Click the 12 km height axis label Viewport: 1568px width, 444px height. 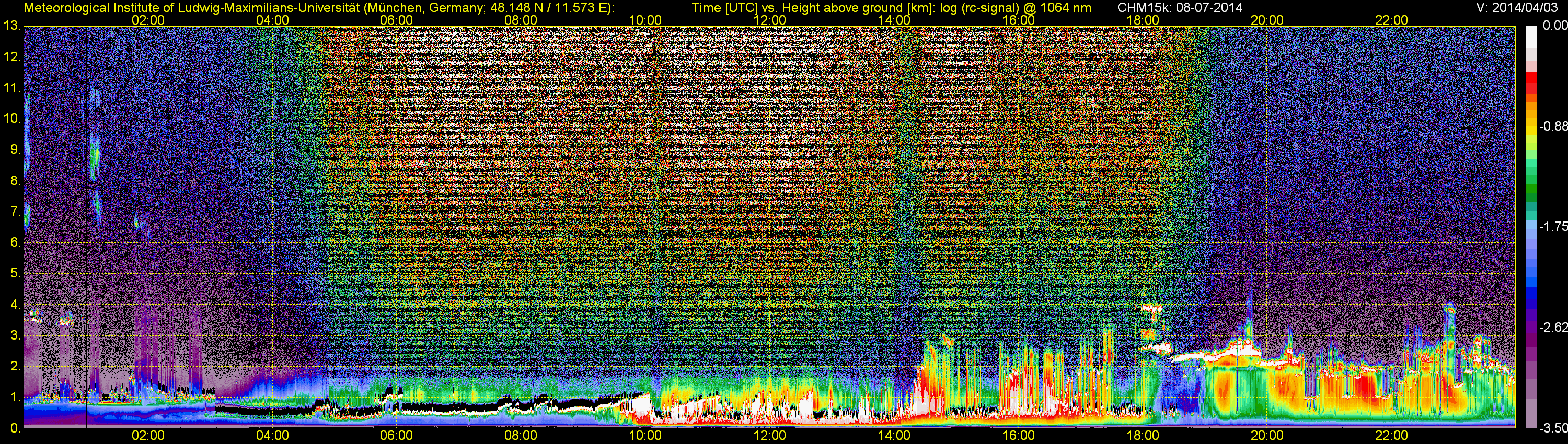[11, 57]
